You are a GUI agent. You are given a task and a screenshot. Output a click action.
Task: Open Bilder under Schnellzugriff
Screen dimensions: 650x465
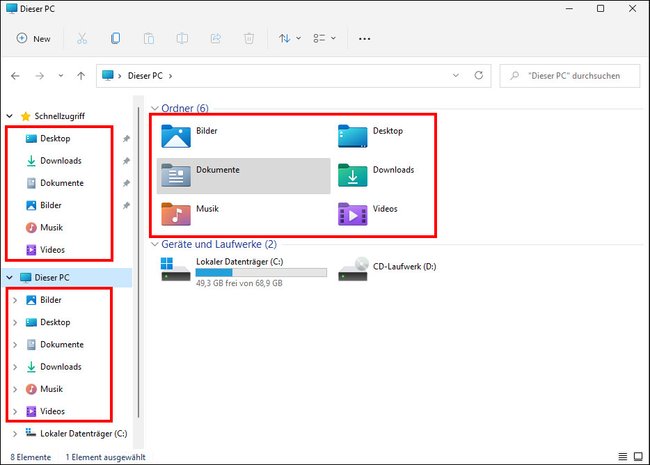click(x=51, y=206)
